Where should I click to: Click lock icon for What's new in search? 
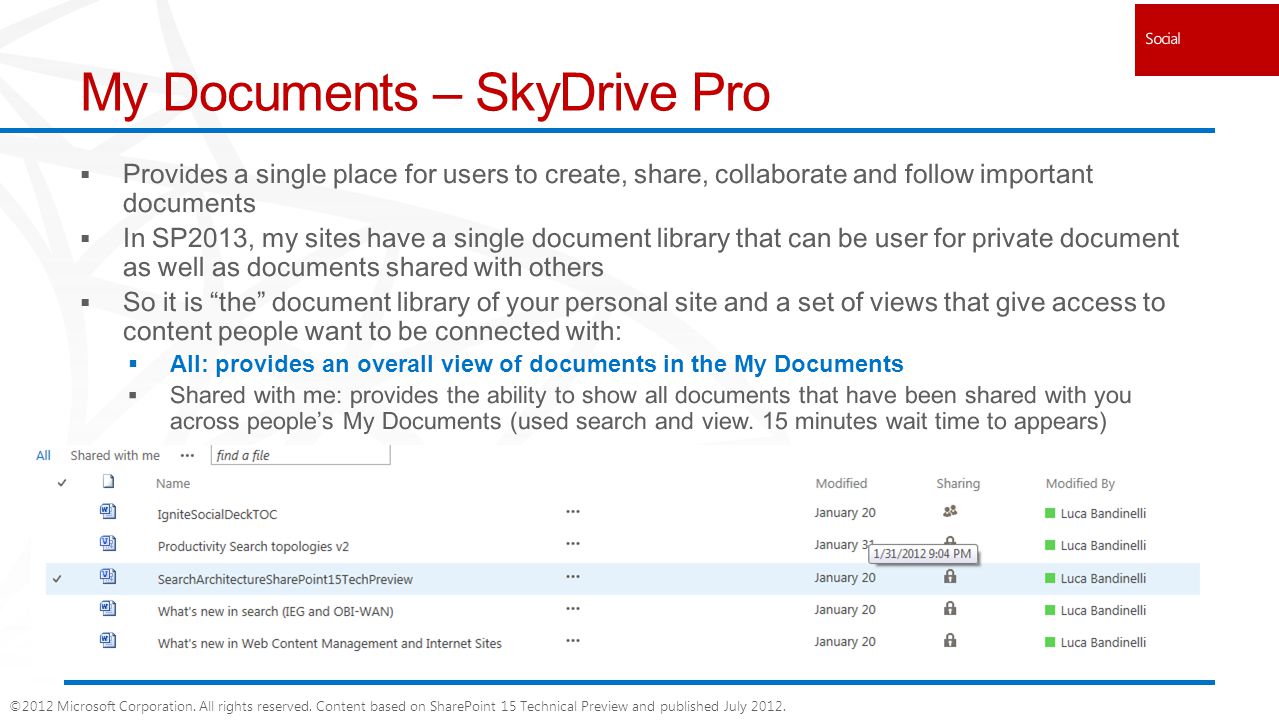coord(950,609)
